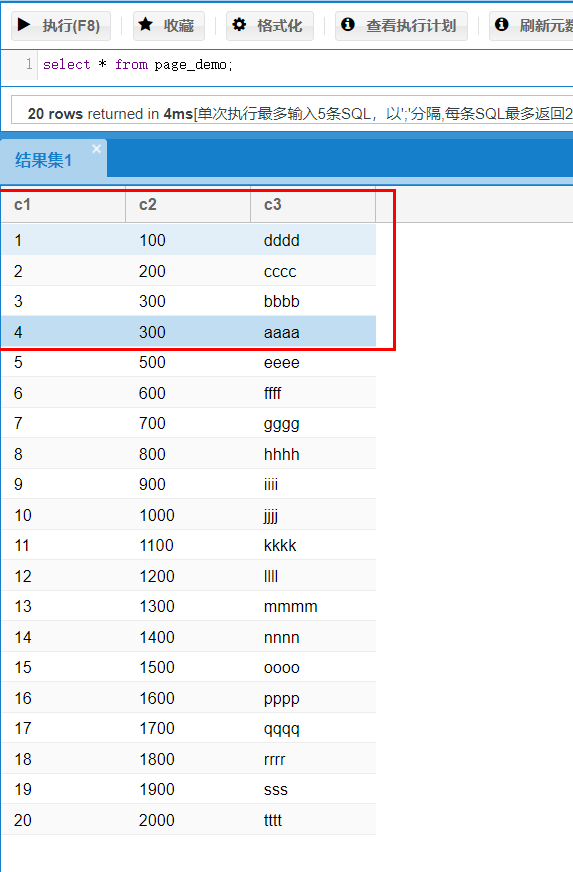Click the 格式化 format button
The height and width of the screenshot is (872, 573).
click(x=270, y=26)
